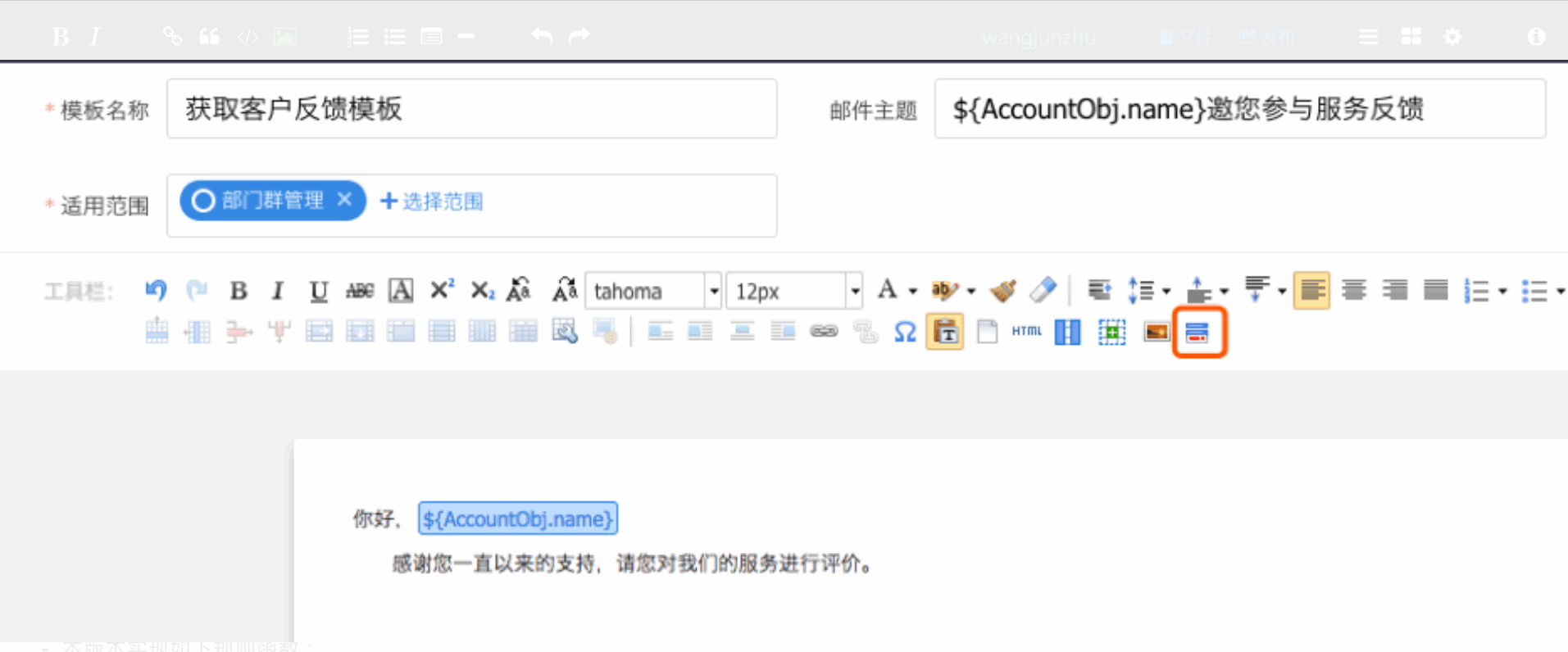Click the 邮件主题 input field
This screenshot has width=1568, height=652.
point(1240,109)
